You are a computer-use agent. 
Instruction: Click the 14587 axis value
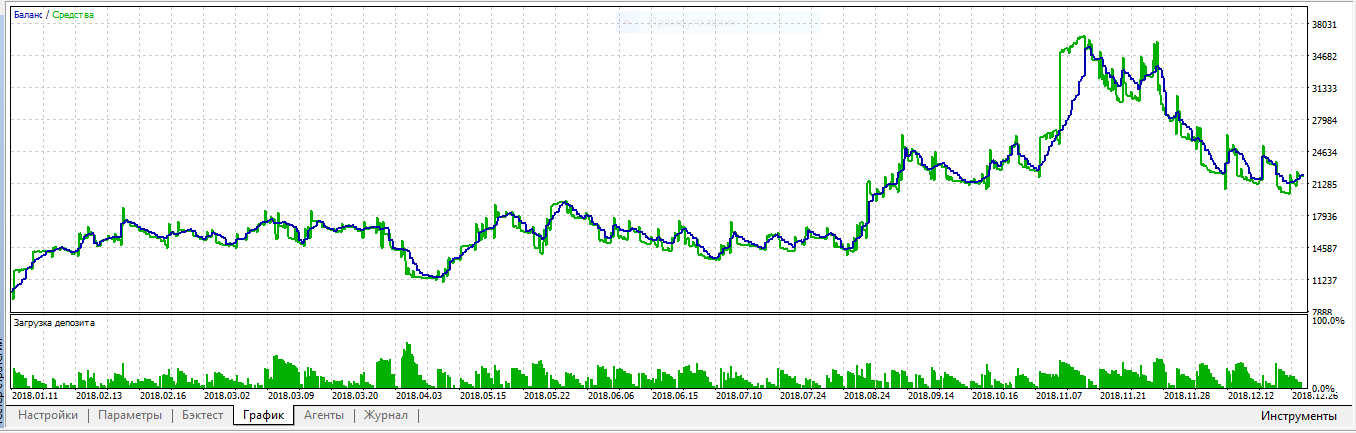tap(1324, 249)
